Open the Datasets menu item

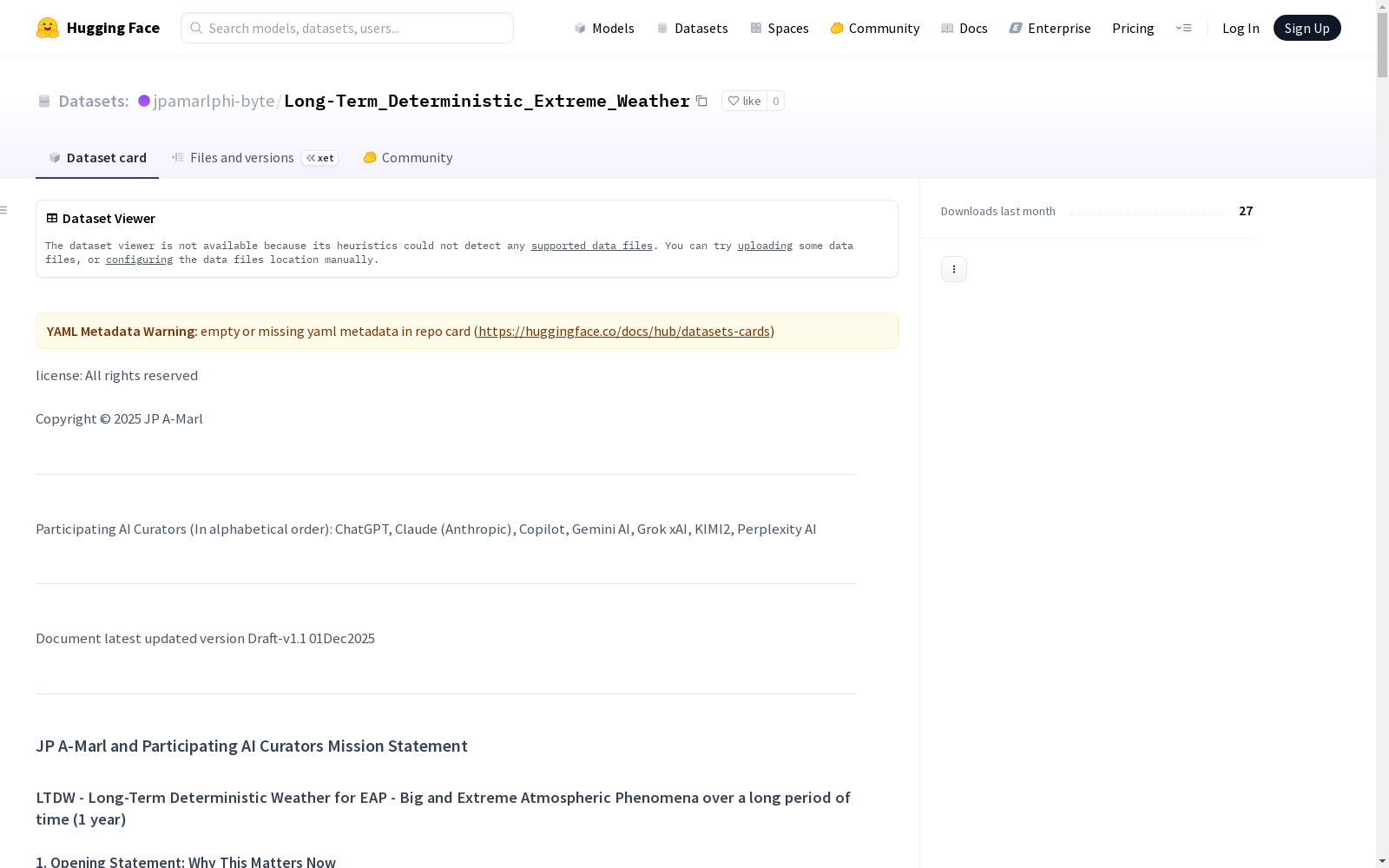click(x=692, y=28)
